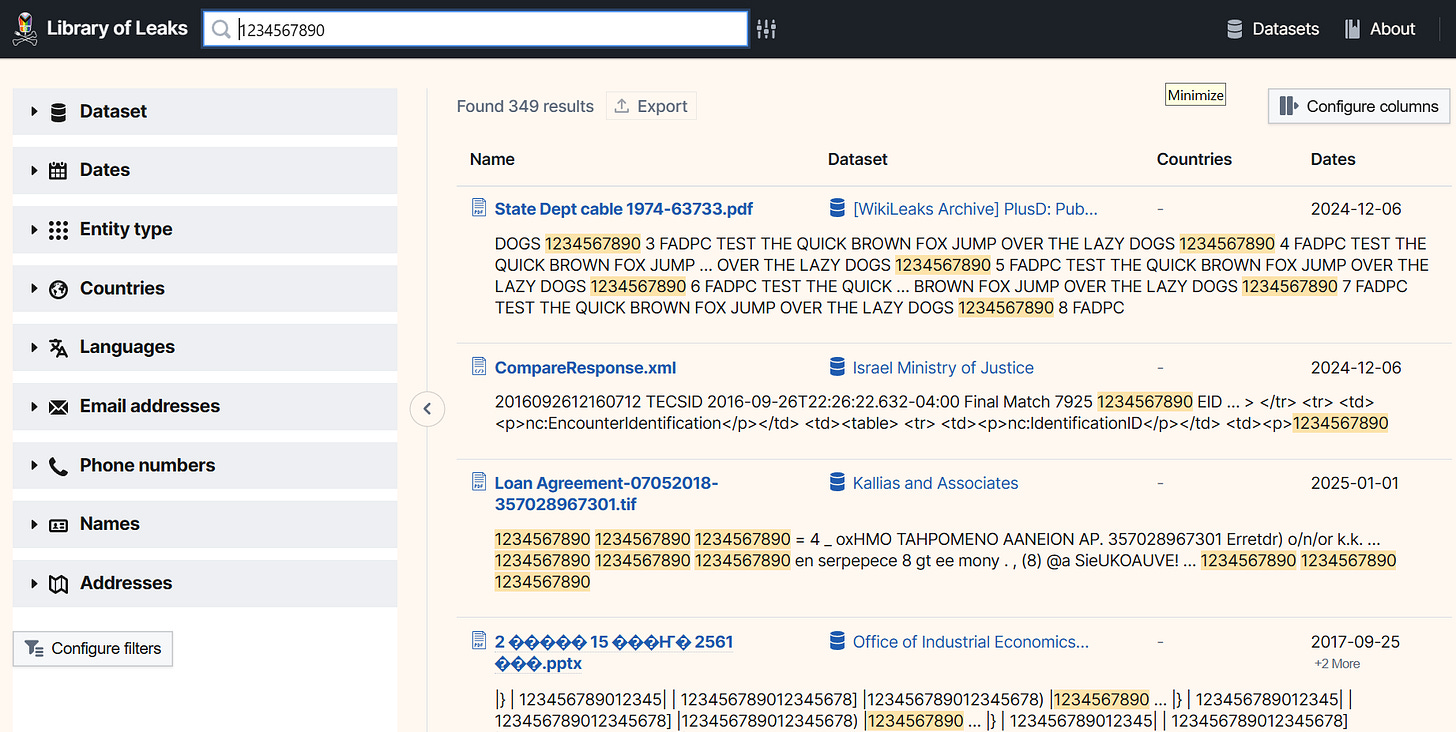Click the Languages translate icon
Screen dimensions: 1456x732
[59, 348]
